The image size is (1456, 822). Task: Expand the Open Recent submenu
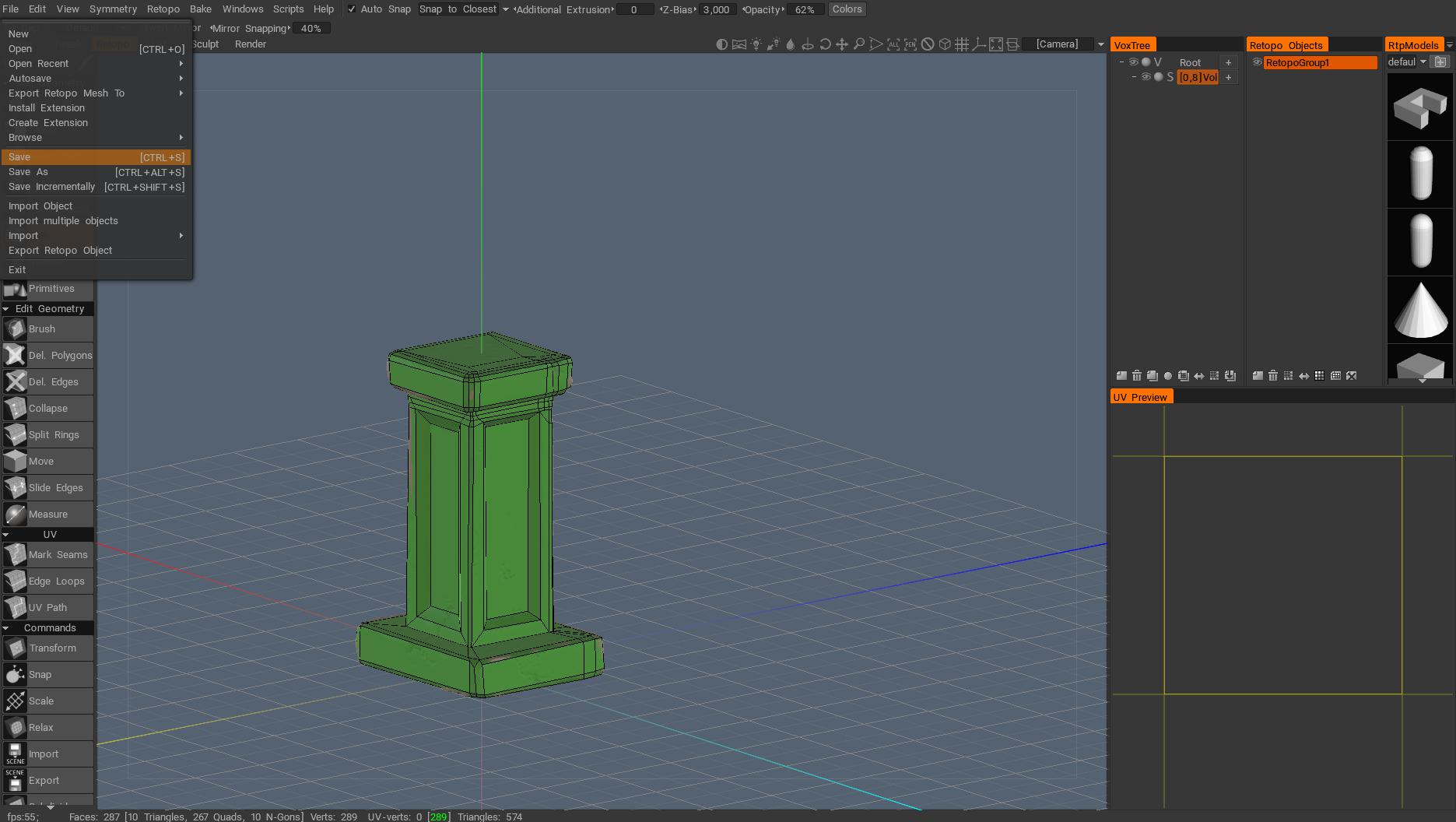click(x=96, y=64)
